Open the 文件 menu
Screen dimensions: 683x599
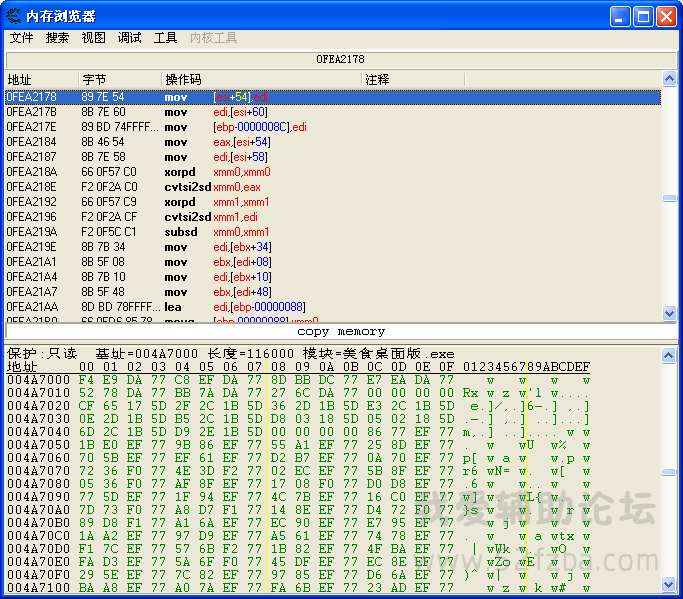[21, 38]
